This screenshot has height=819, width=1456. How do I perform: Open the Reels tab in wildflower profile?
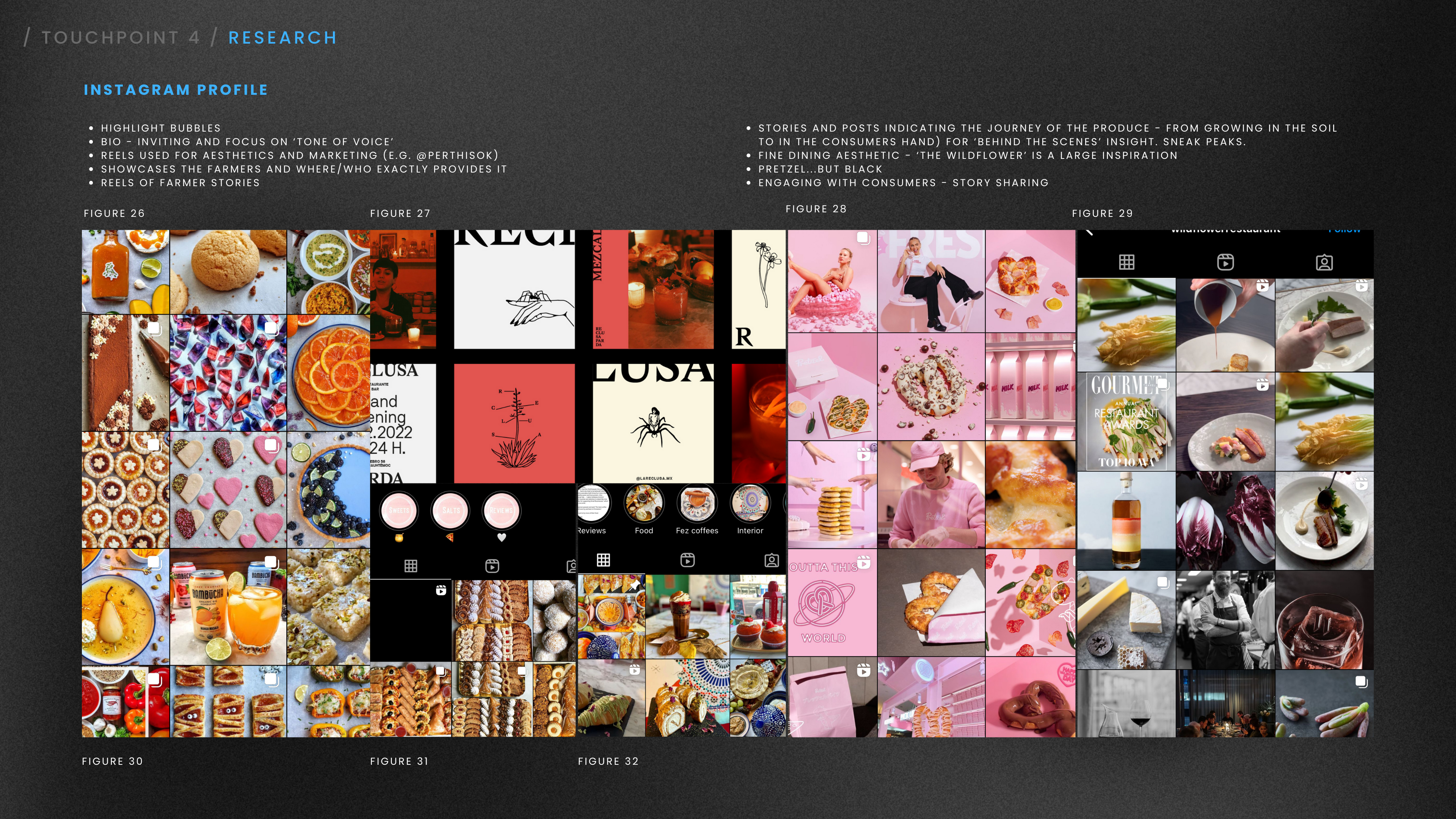coord(1225,262)
